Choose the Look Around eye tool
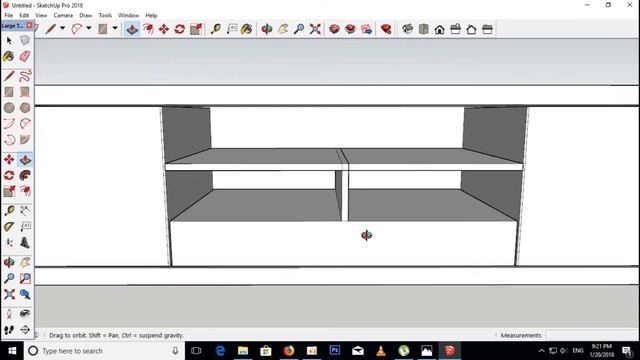The image size is (640, 360). tap(25, 314)
